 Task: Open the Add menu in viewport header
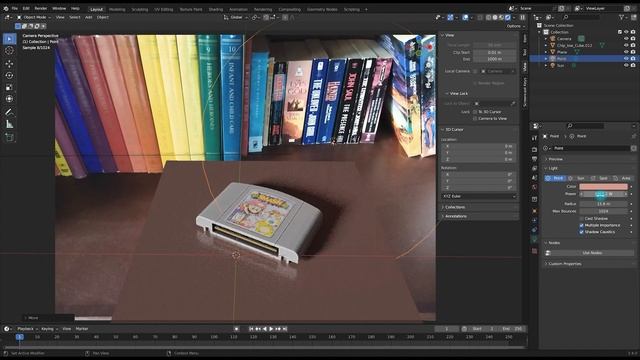[89, 18]
